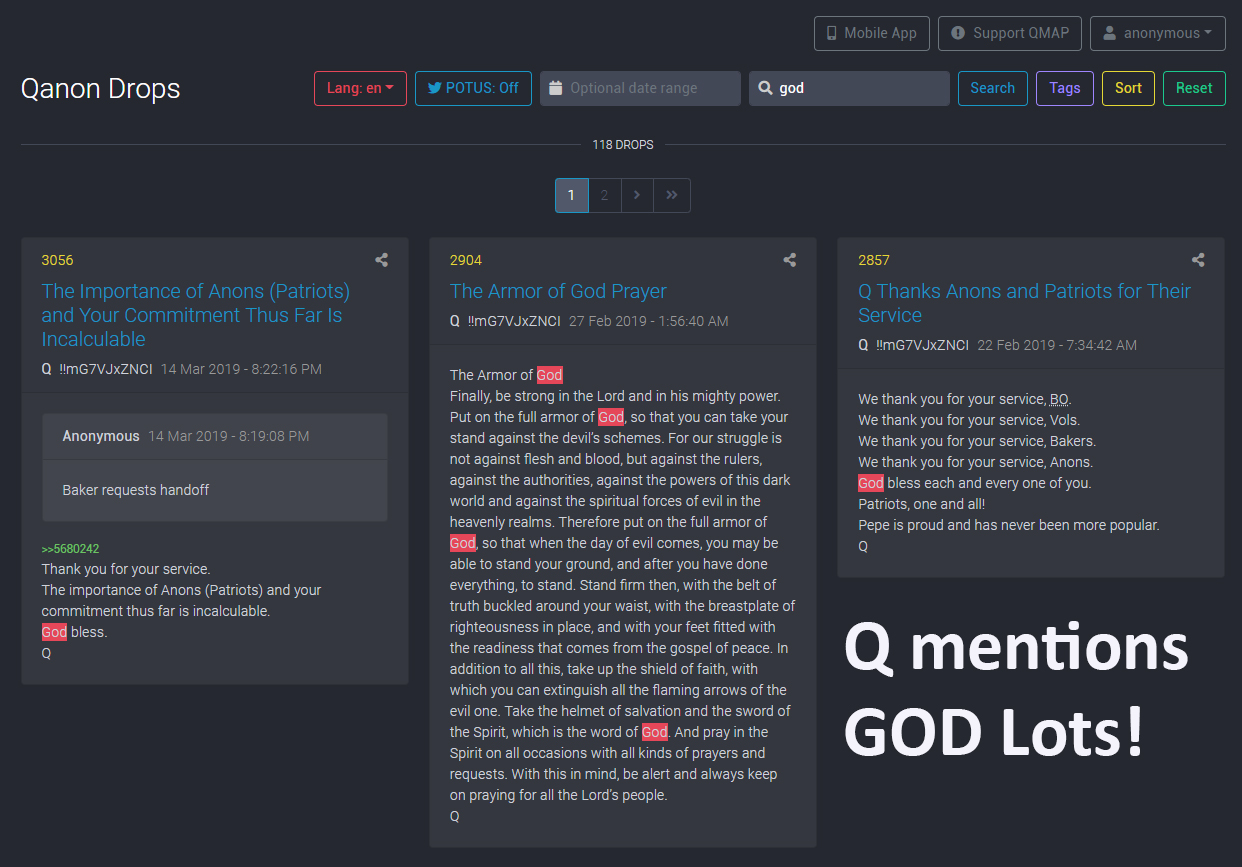Click timestamp '22 Feb 2019 - 7:34:42 AM'
Screen dimensions: 1242x867
pos(1057,345)
